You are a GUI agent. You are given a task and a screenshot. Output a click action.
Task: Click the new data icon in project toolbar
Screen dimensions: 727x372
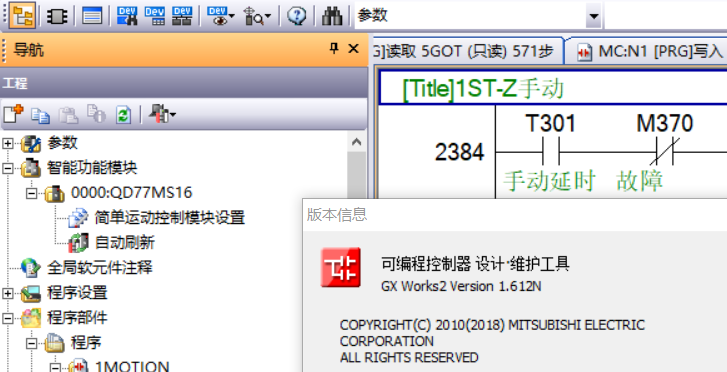(x=13, y=114)
